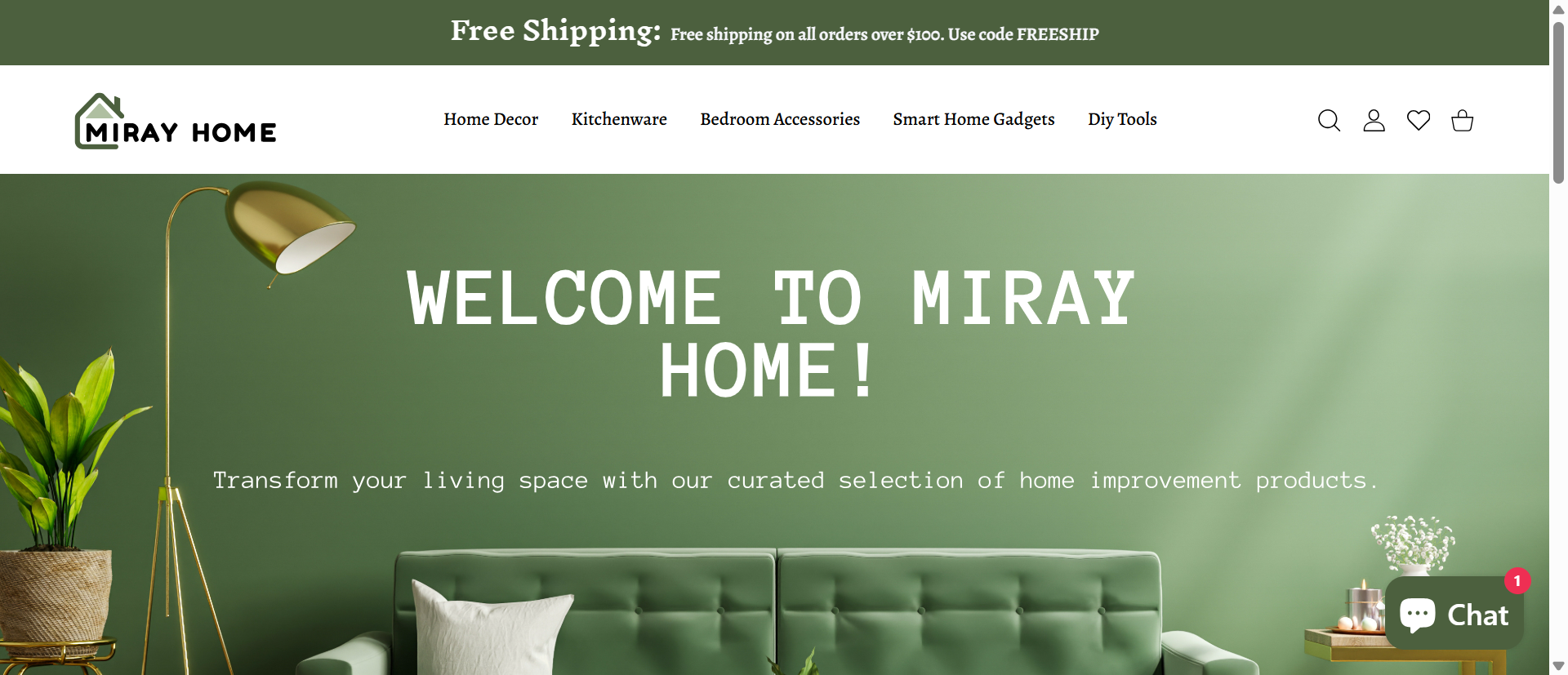1568x675 pixels.
Task: Open the Diy Tools menu
Action: [1122, 119]
